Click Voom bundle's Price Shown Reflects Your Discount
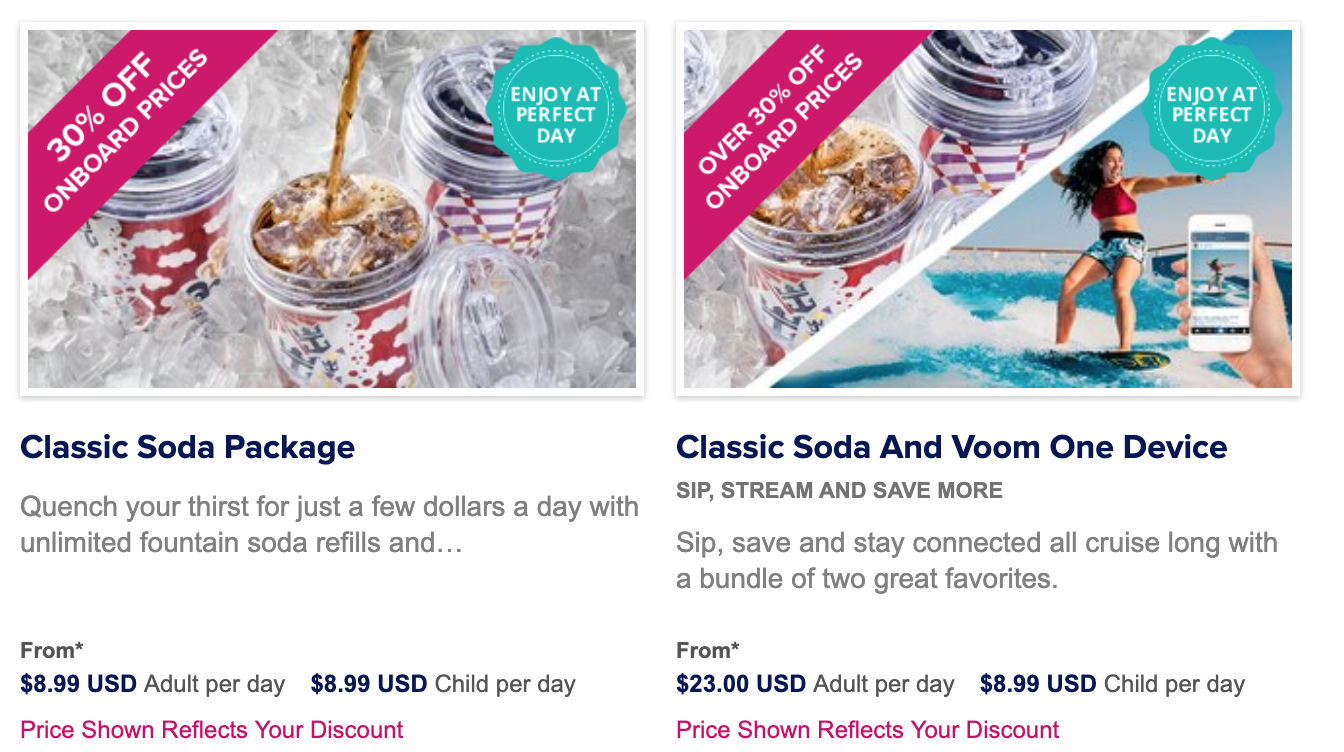Viewport: 1344px width, 752px height. (868, 730)
